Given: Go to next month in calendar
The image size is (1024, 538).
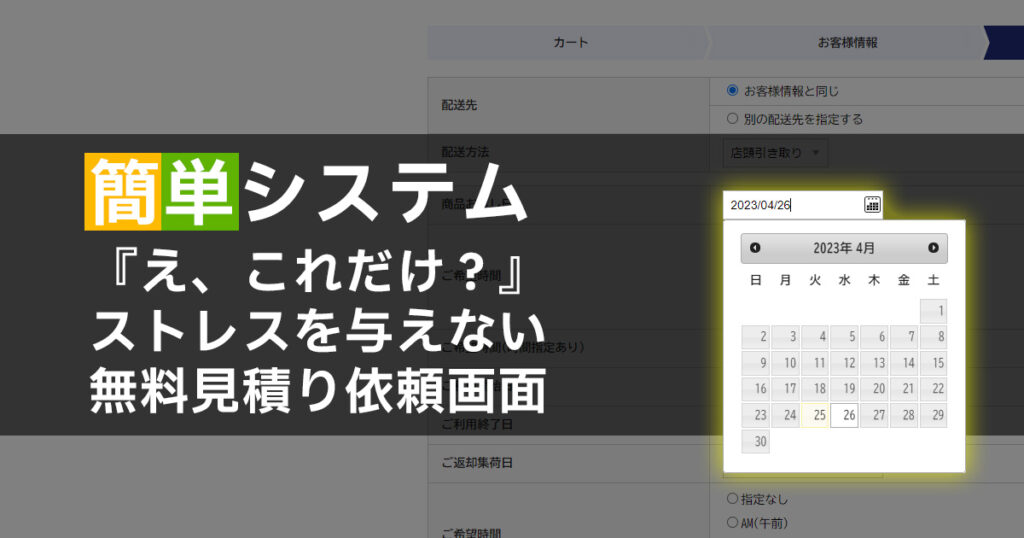Looking at the screenshot, I should (933, 247).
